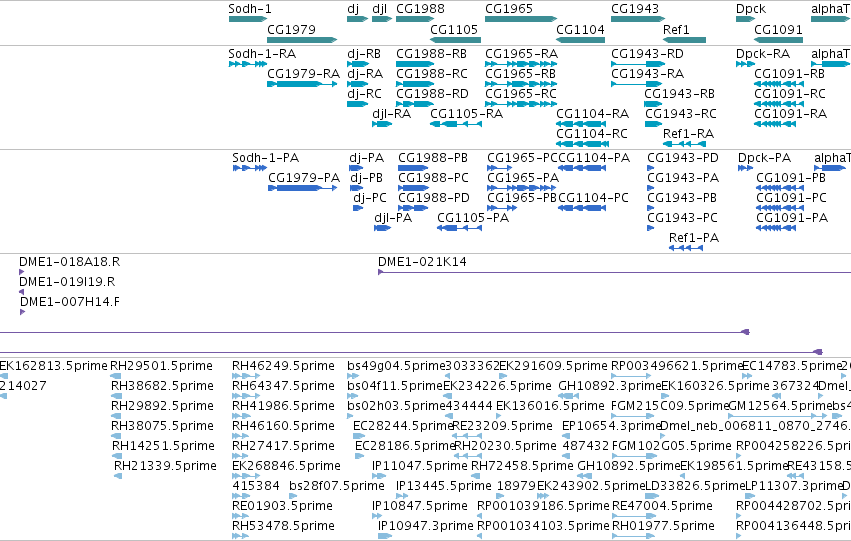Click transcript CG1988-RD
Screen dimensions: 851x541
432,94
